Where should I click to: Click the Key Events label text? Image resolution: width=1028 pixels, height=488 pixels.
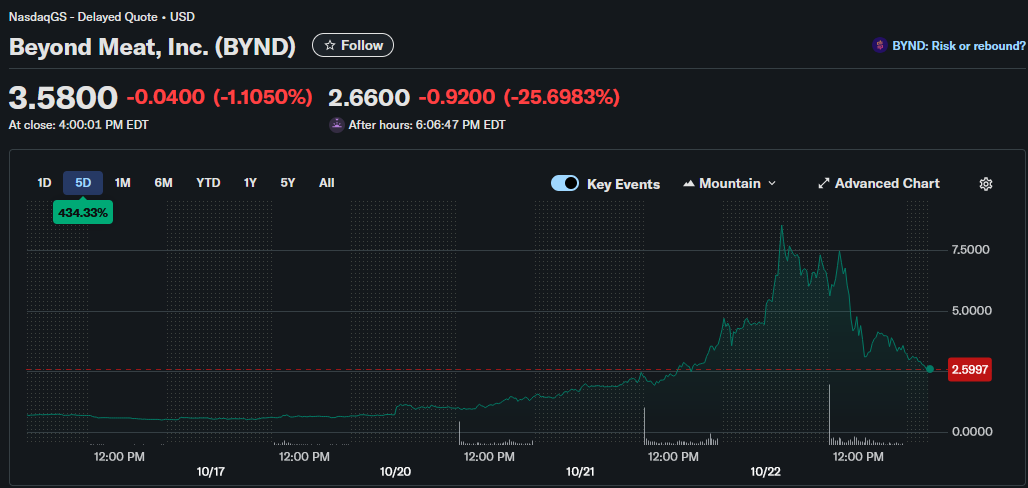click(x=623, y=184)
